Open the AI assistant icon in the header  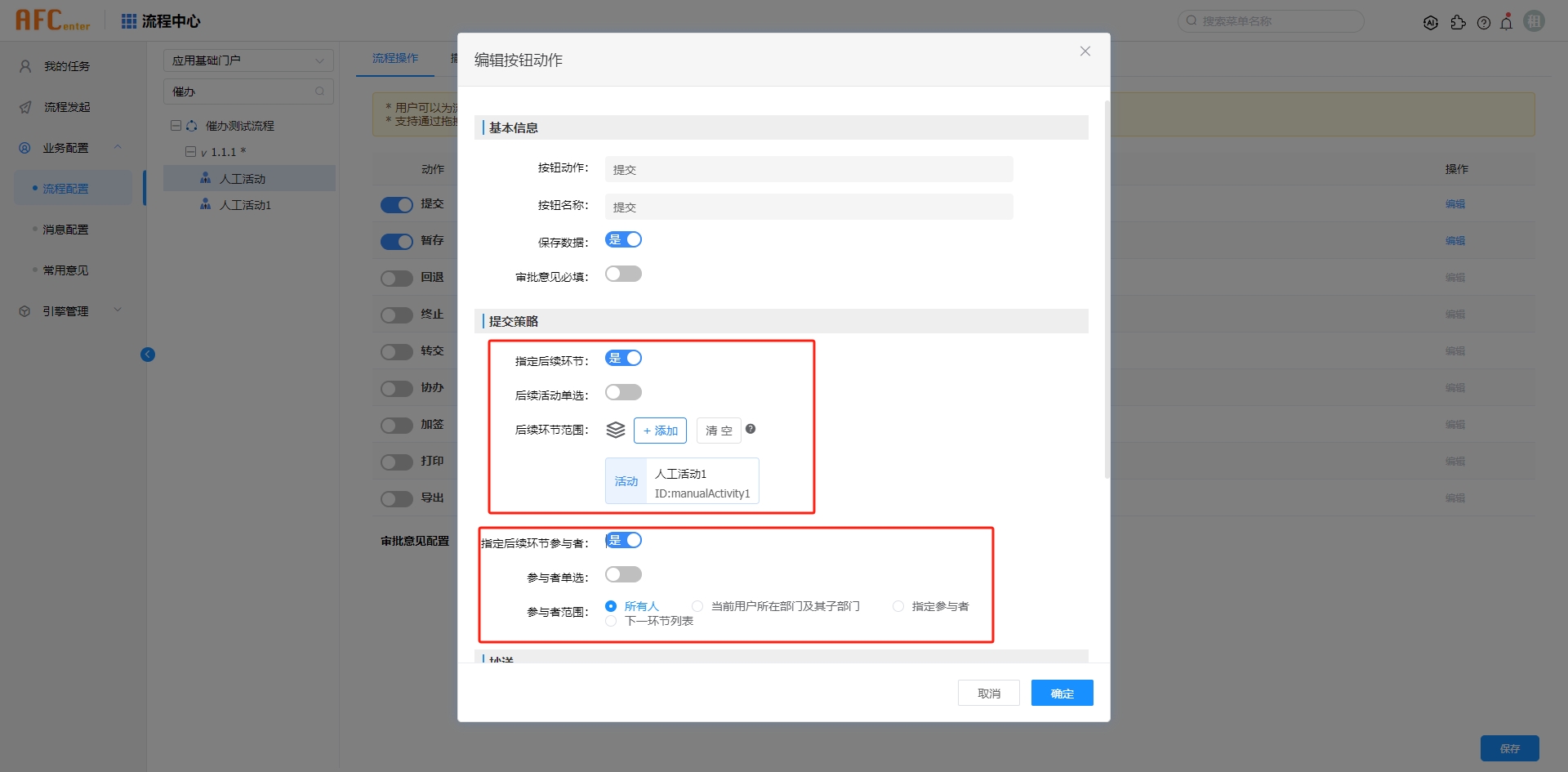tap(1430, 23)
